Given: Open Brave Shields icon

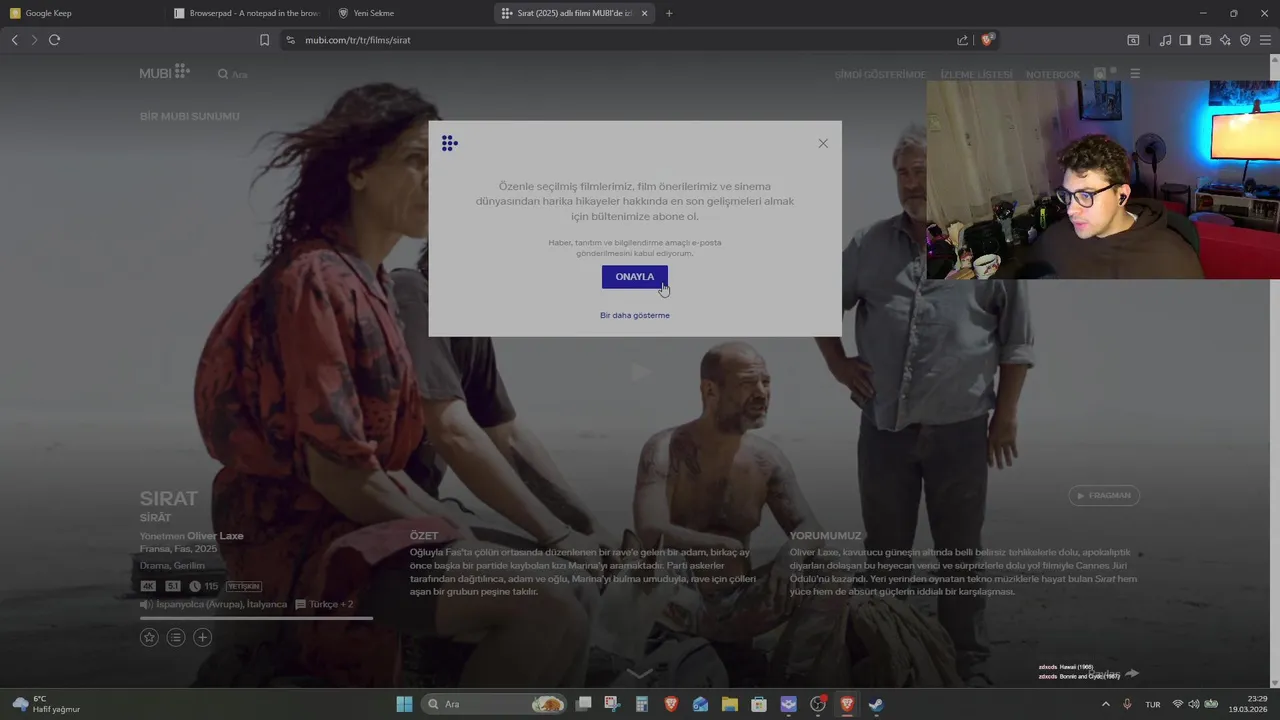Looking at the screenshot, I should coord(987,40).
